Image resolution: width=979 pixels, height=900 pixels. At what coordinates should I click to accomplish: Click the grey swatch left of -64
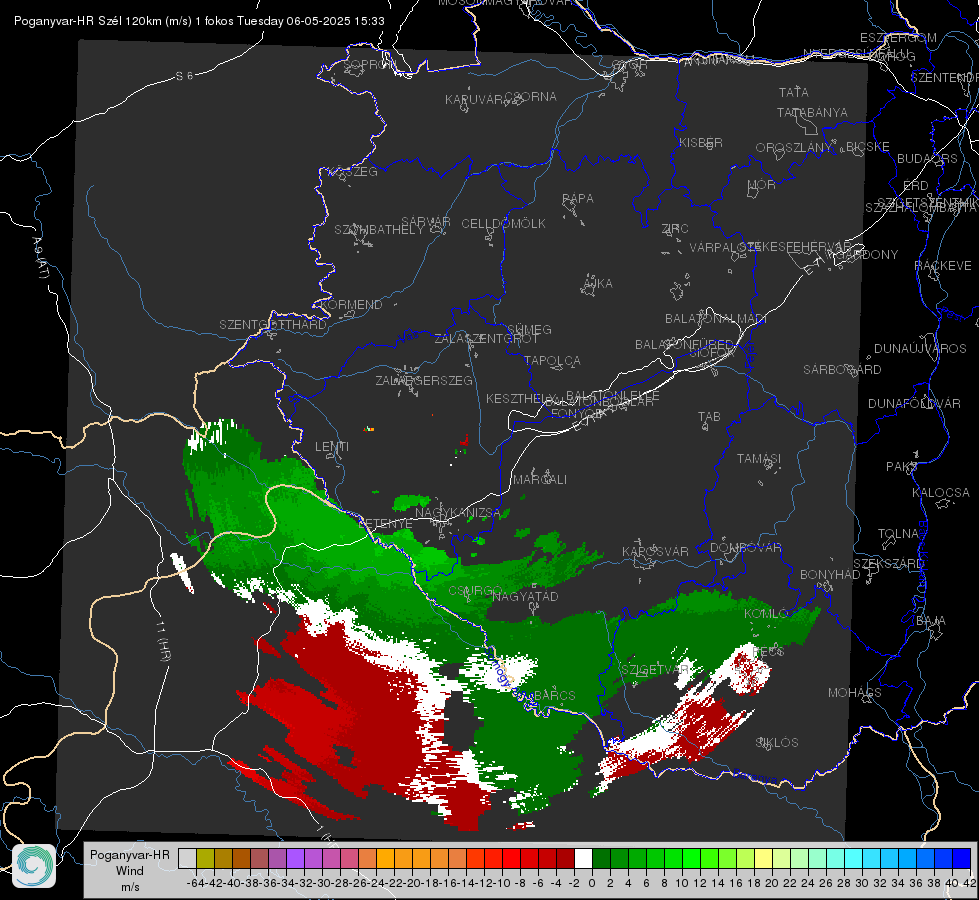[x=187, y=859]
